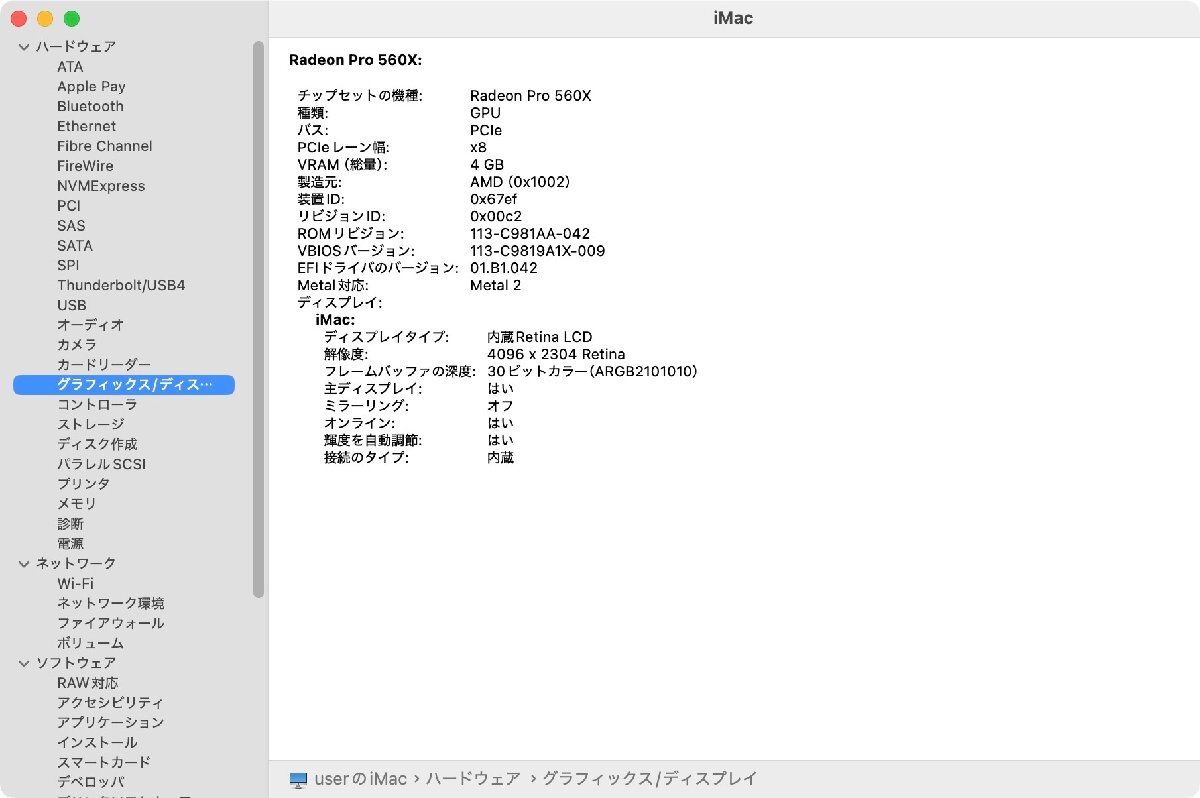The width and height of the screenshot is (1200, 798).
Task: Select NVMExpress in the sidebar
Action: tap(101, 186)
